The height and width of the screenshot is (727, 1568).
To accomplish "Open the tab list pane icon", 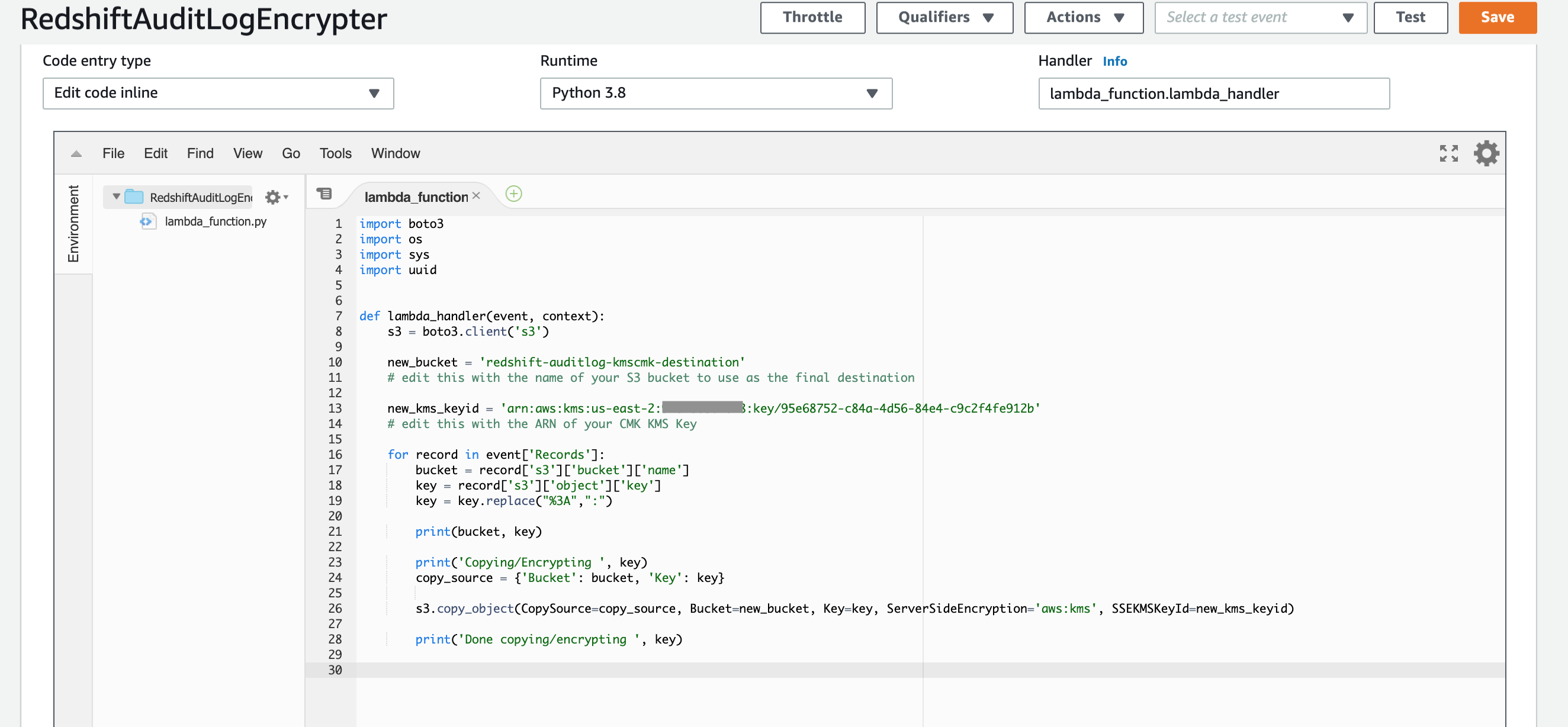I will pyautogui.click(x=324, y=194).
